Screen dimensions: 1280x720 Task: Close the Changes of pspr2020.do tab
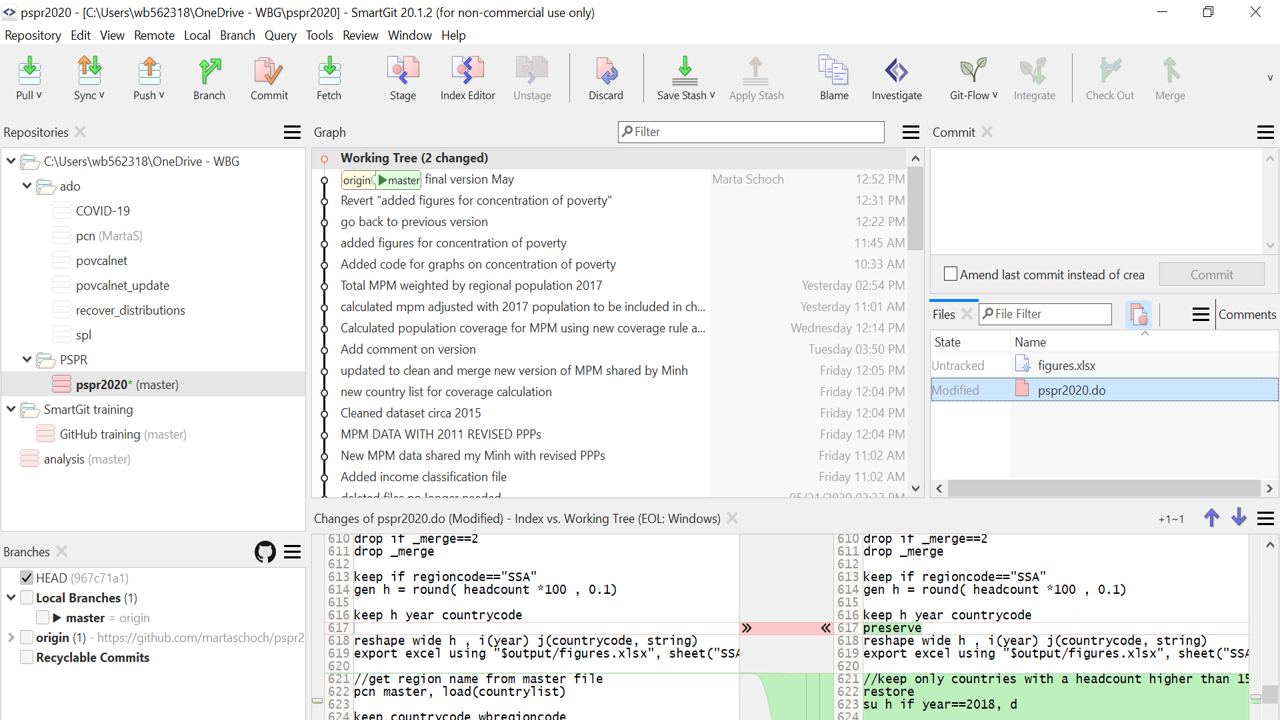[732, 518]
